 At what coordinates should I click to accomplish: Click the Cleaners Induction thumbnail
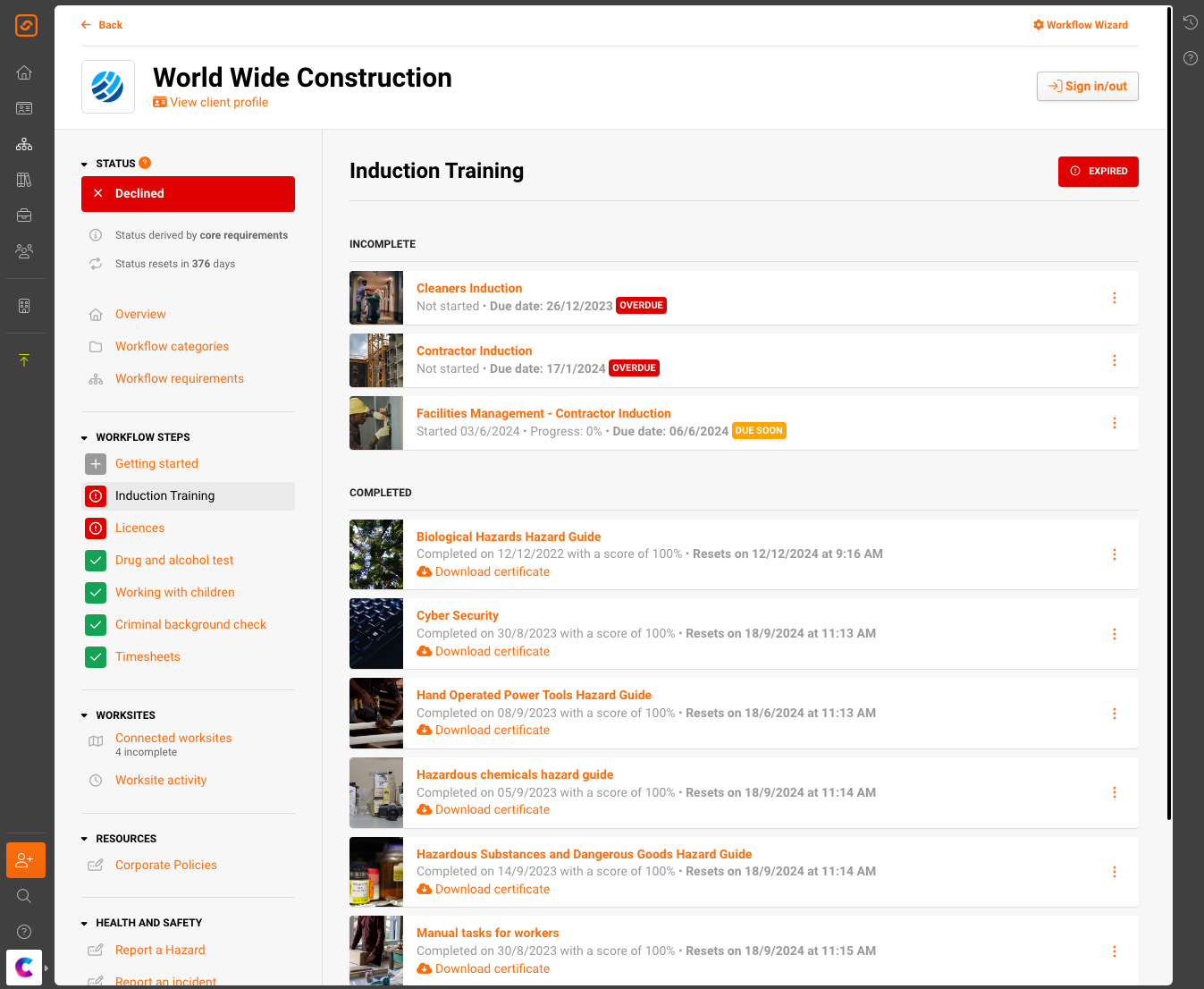click(376, 298)
